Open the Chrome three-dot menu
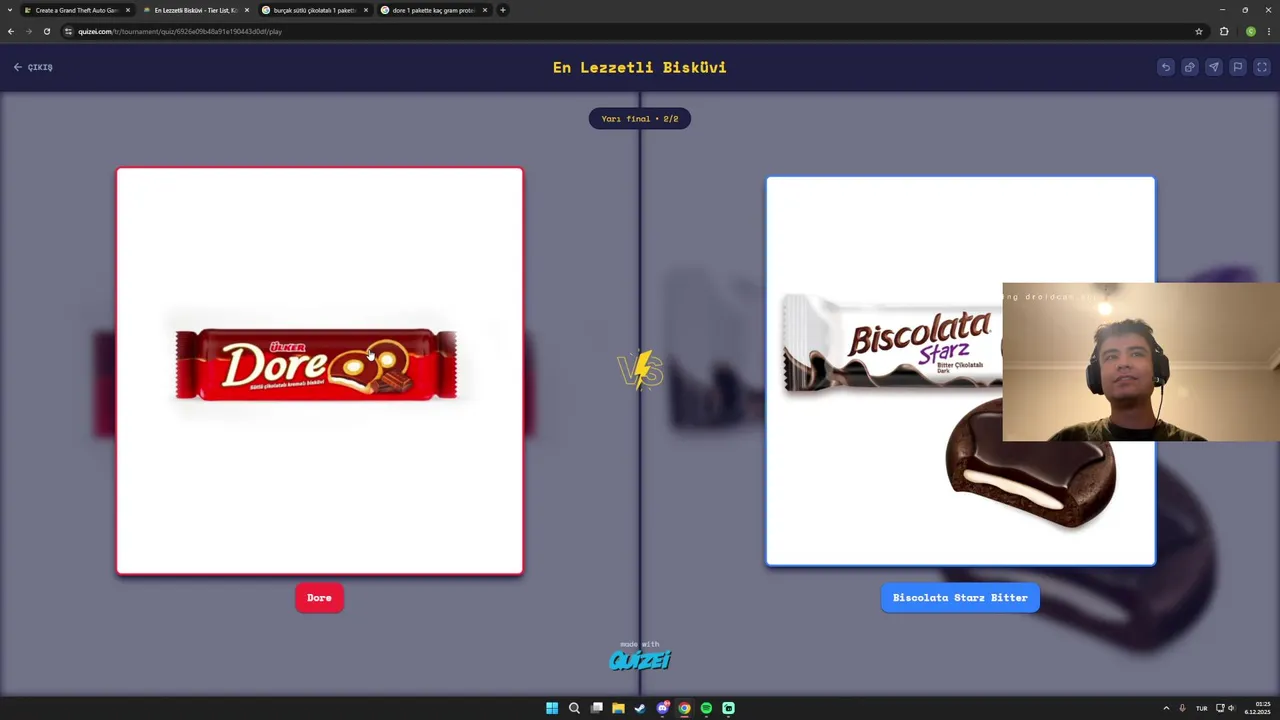1280x720 pixels. tap(1268, 31)
